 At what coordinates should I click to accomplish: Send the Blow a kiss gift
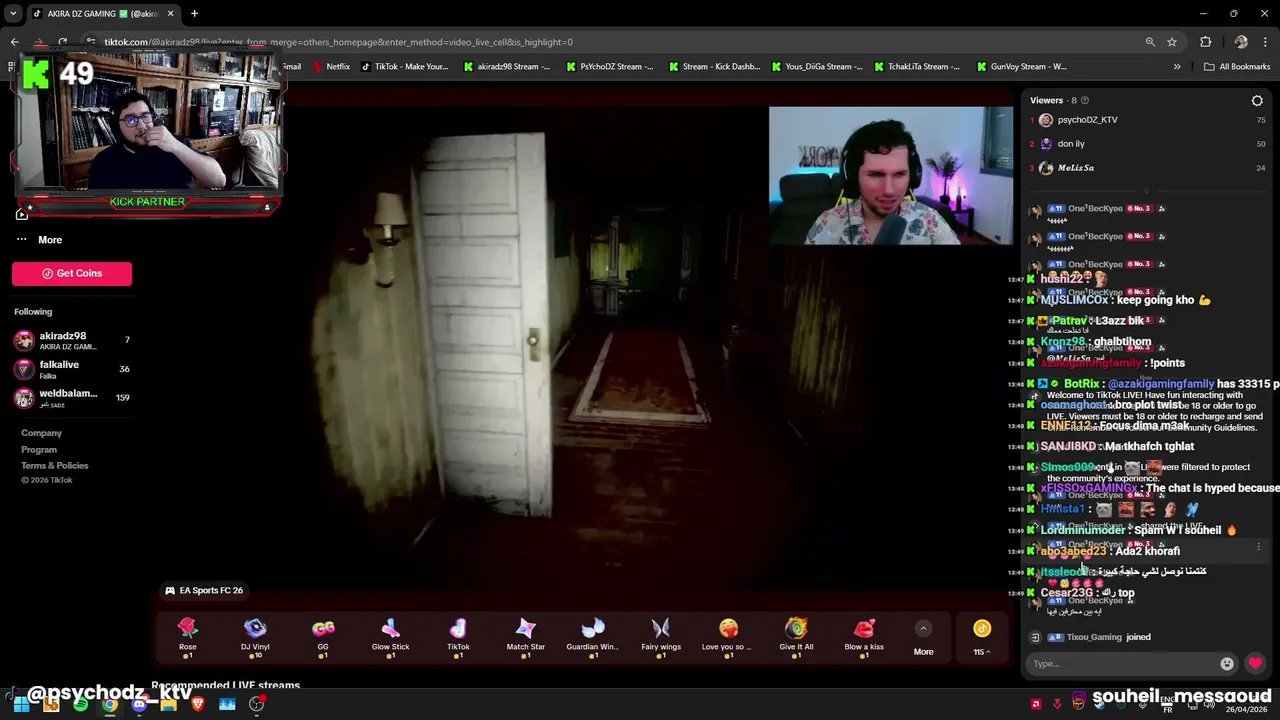(864, 636)
